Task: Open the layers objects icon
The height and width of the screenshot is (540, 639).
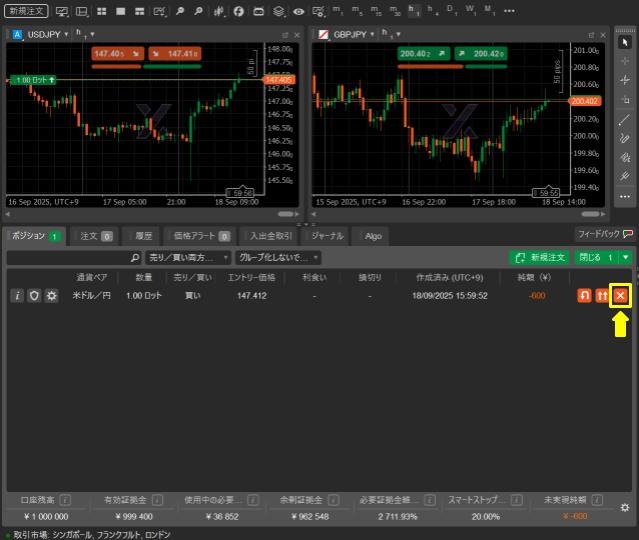Action: 278,11
